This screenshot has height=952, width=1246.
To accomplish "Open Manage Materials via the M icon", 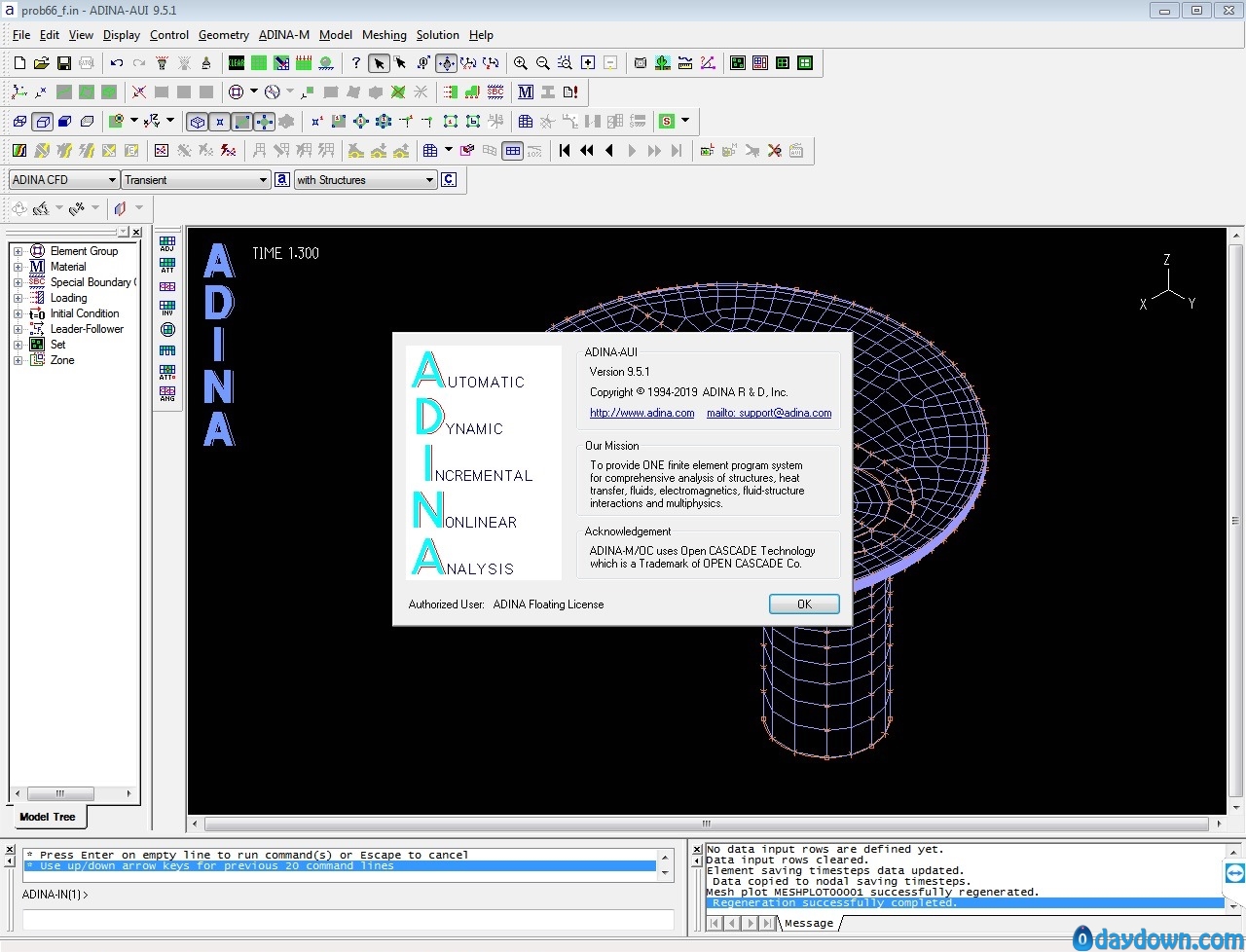I will click(x=526, y=92).
